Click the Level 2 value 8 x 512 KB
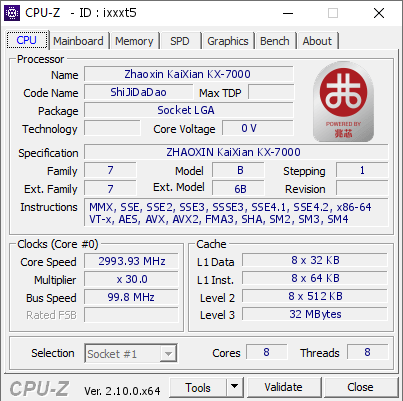 tap(315, 296)
